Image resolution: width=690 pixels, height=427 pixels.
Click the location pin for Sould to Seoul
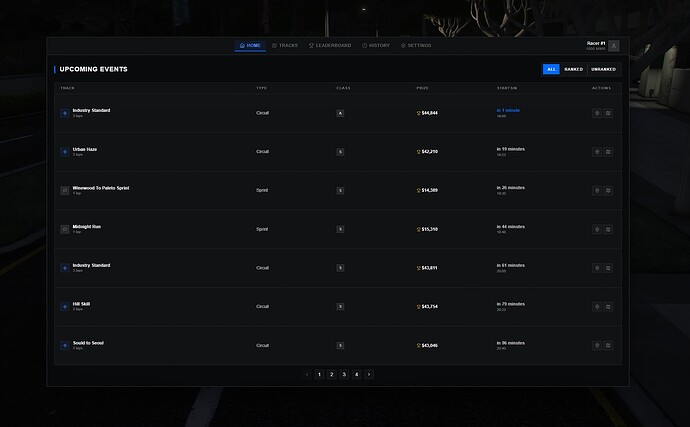[x=597, y=345]
